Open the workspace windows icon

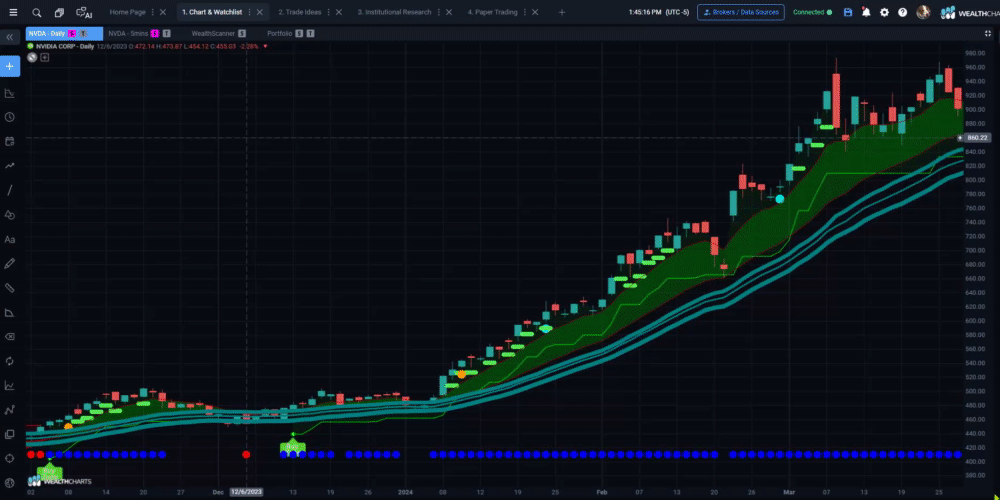59,12
